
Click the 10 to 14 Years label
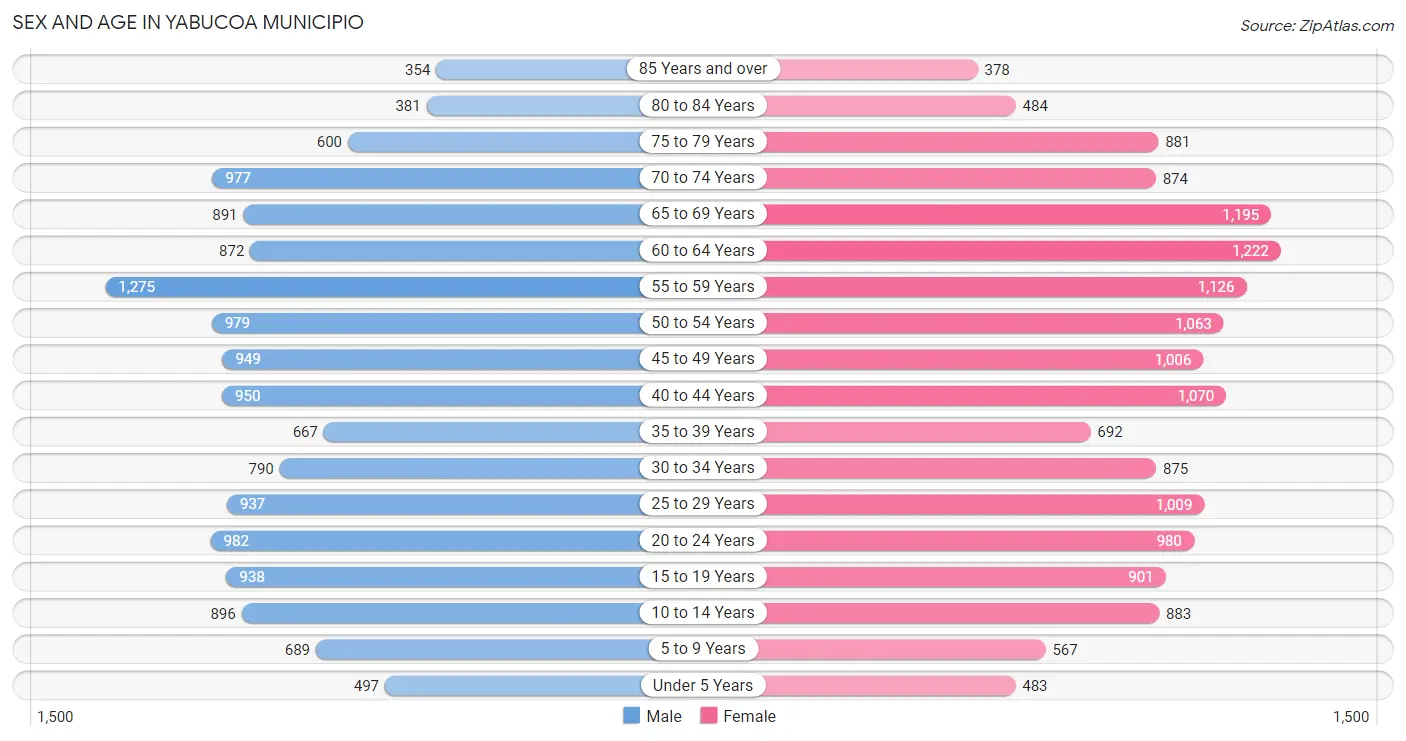point(703,613)
